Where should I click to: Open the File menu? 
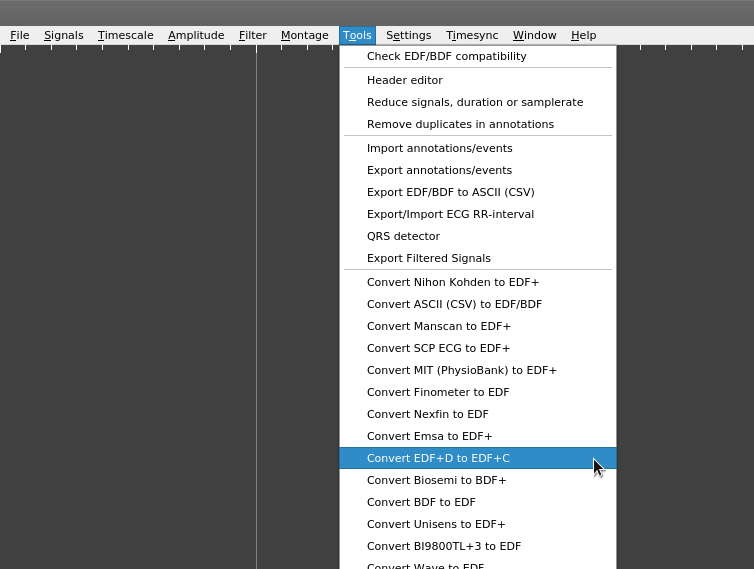click(x=19, y=36)
